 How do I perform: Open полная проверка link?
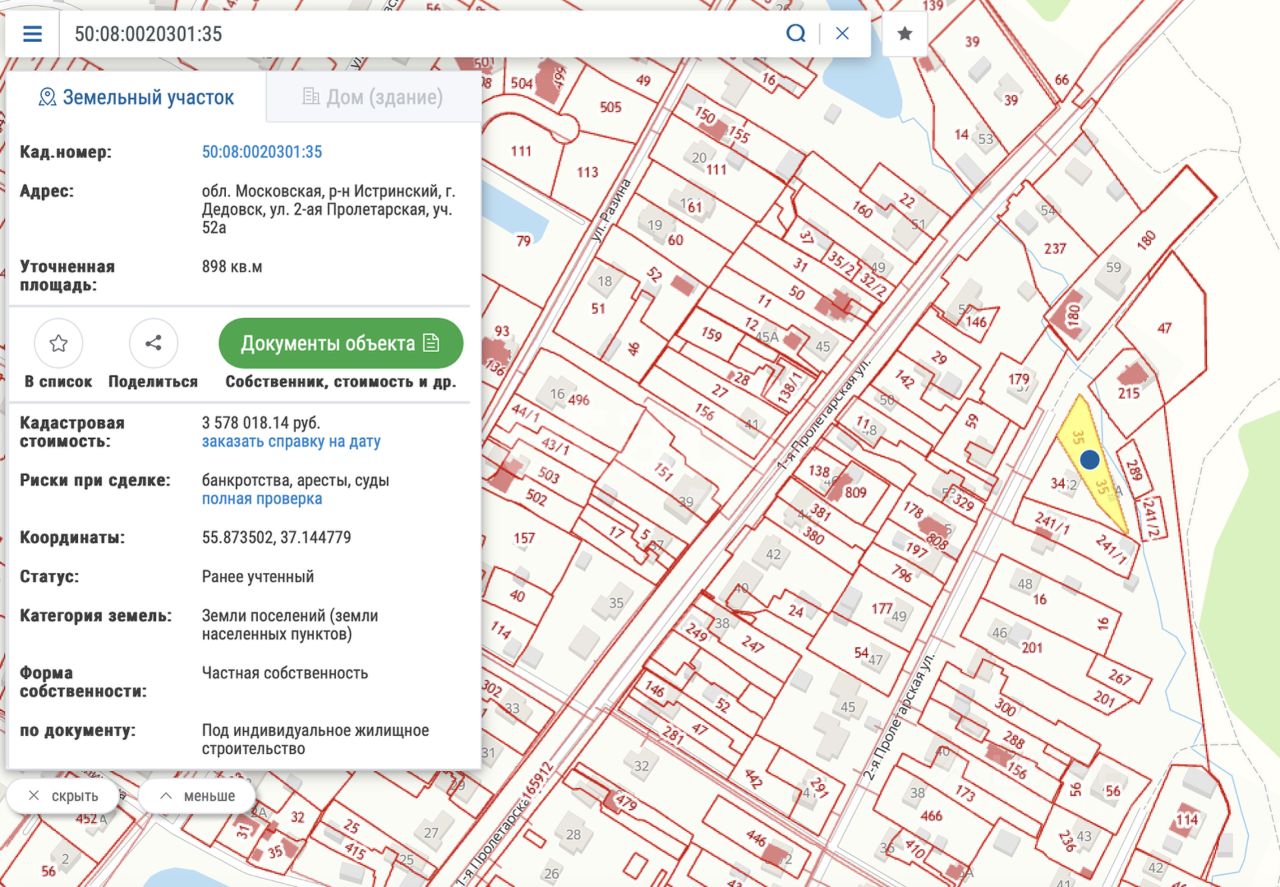click(x=262, y=498)
